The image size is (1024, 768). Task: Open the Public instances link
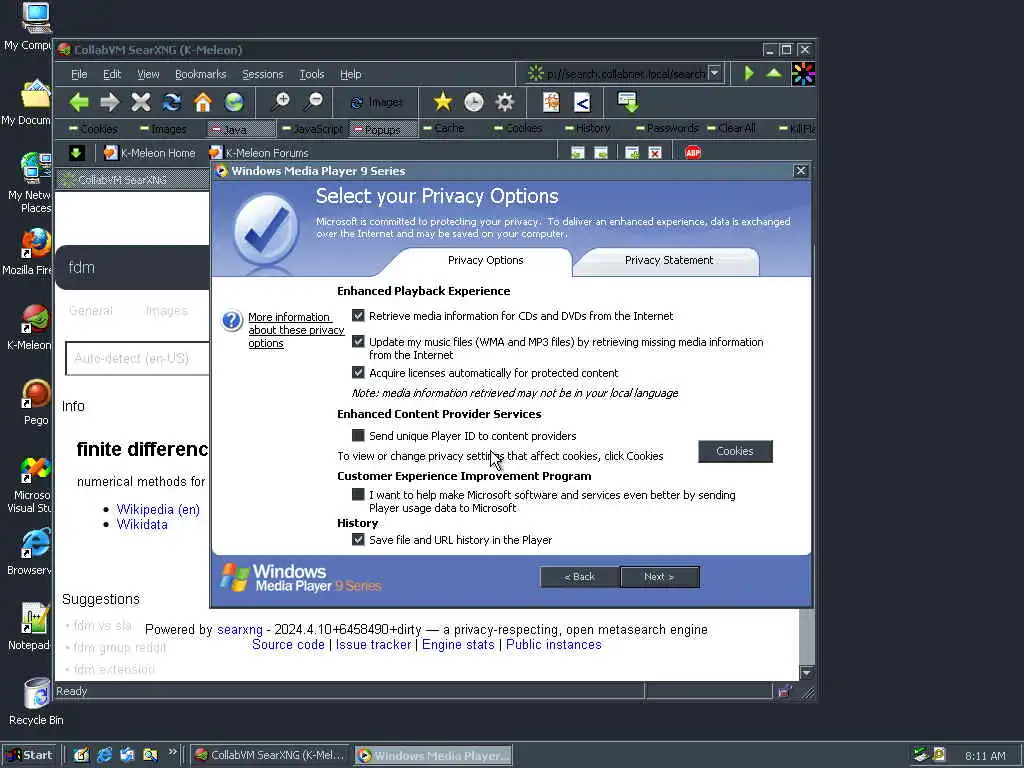coord(554,645)
